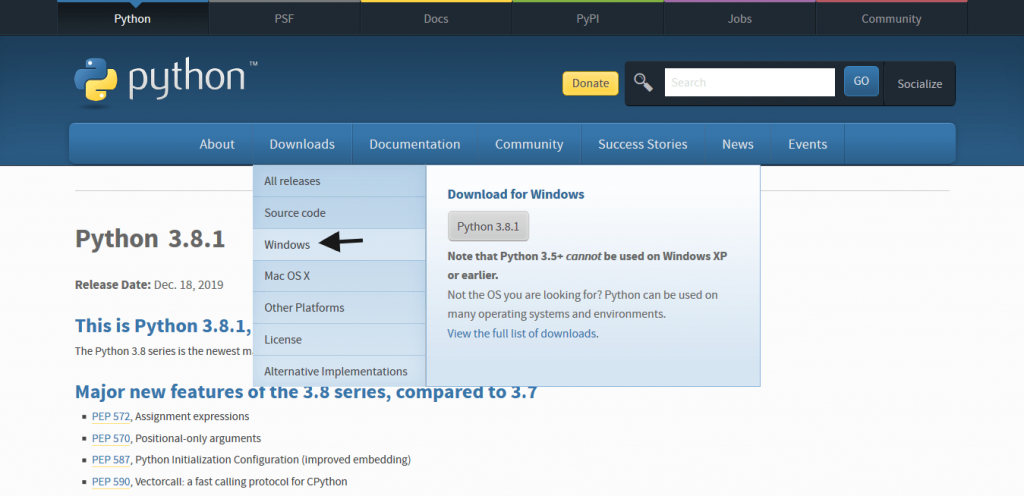Open the Community navigation bar menu
1024x496 pixels.
click(529, 144)
